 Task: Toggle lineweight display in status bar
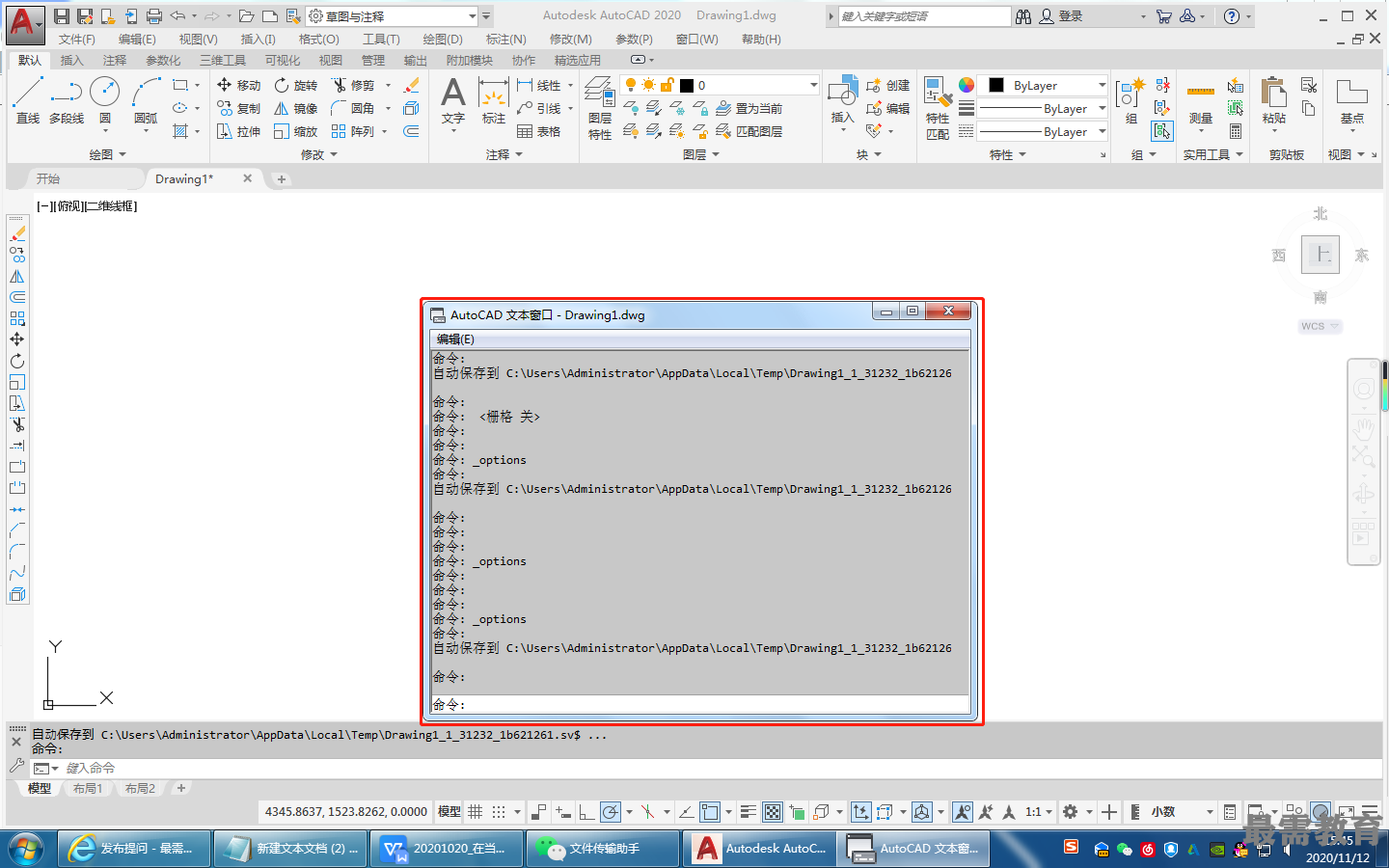point(749,812)
